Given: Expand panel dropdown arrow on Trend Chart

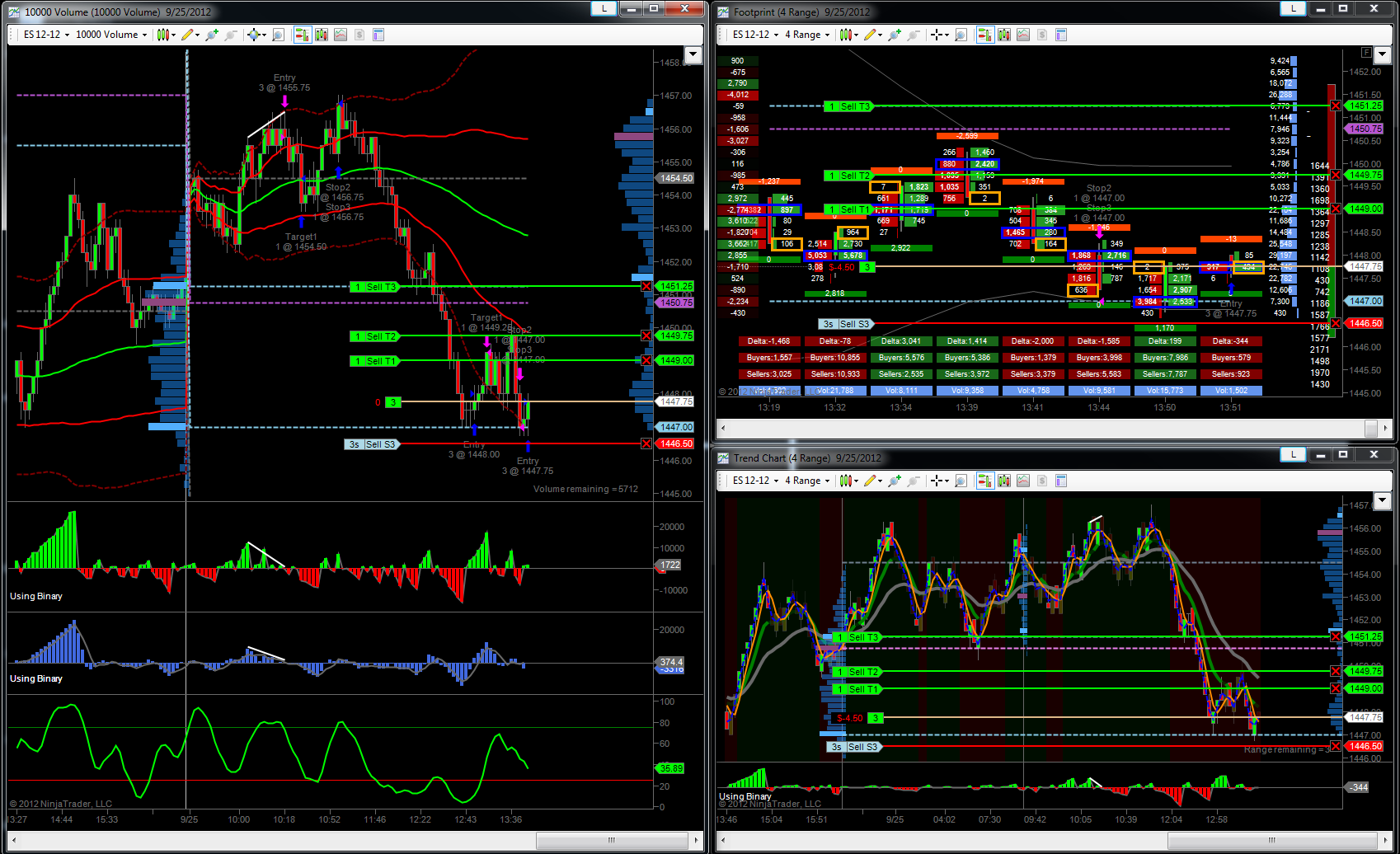Looking at the screenshot, I should 1384,500.
